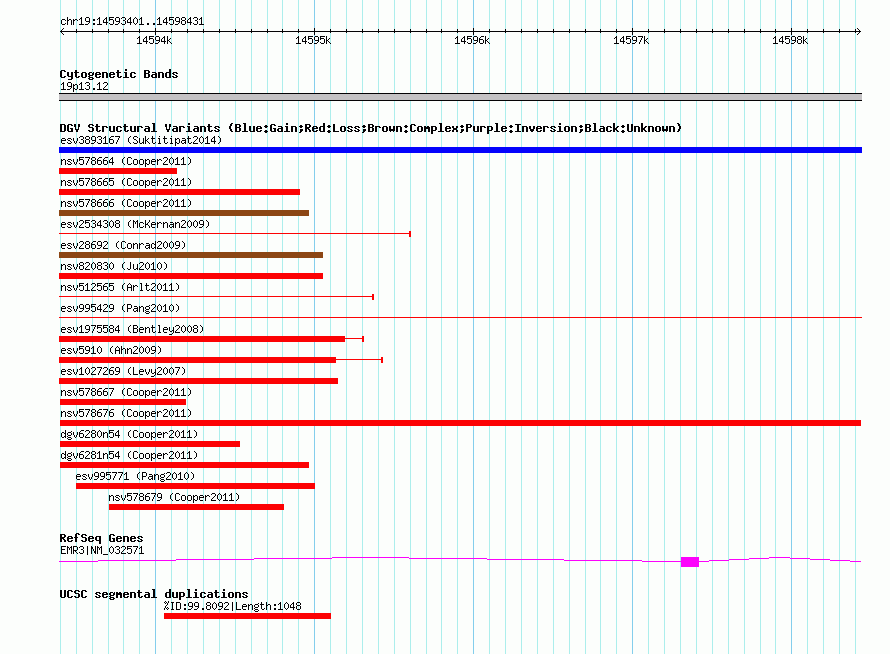Select the esv1975584 (Bentley2008) label

[x=132, y=329]
